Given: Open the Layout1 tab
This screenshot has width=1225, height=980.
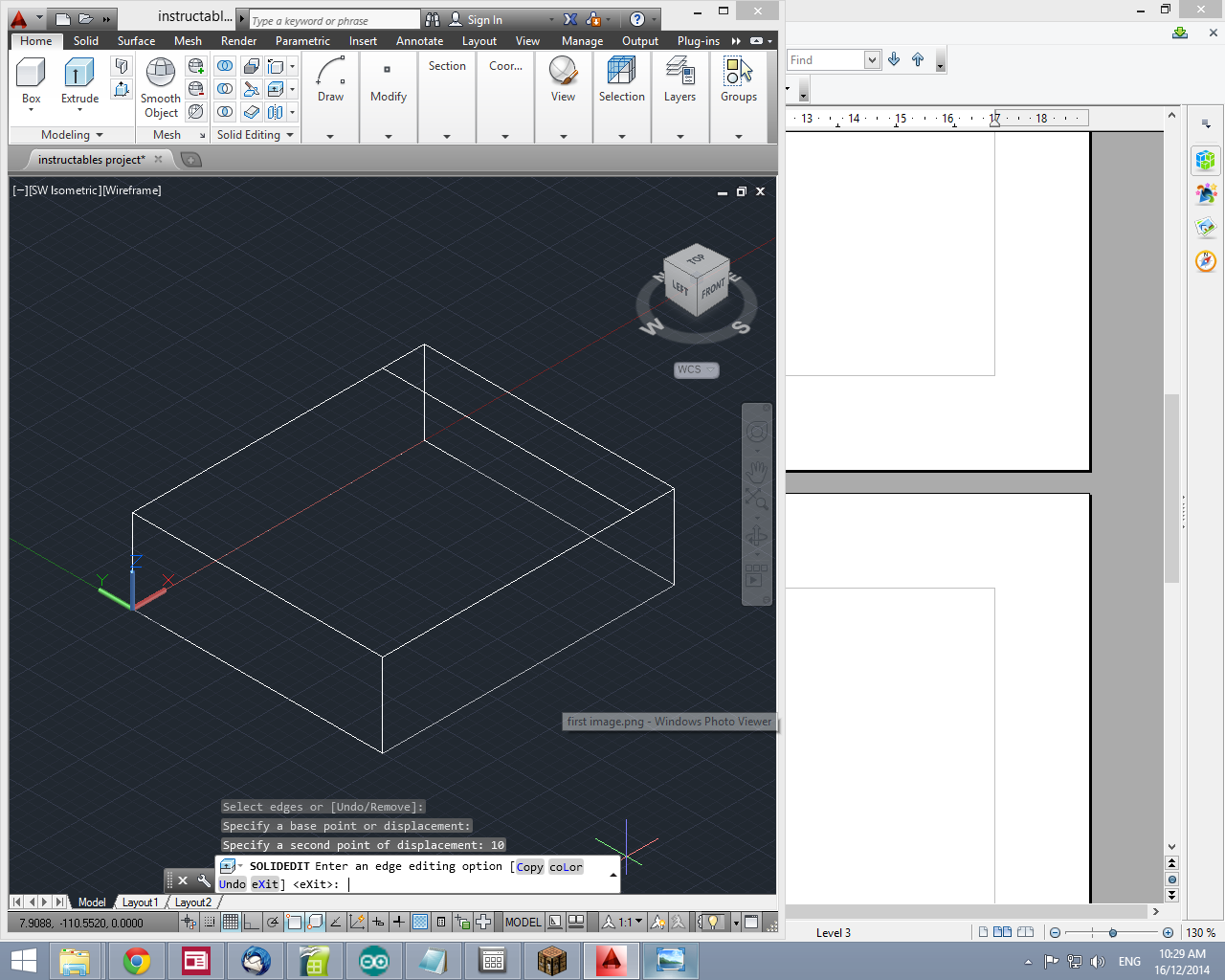Looking at the screenshot, I should (x=140, y=902).
